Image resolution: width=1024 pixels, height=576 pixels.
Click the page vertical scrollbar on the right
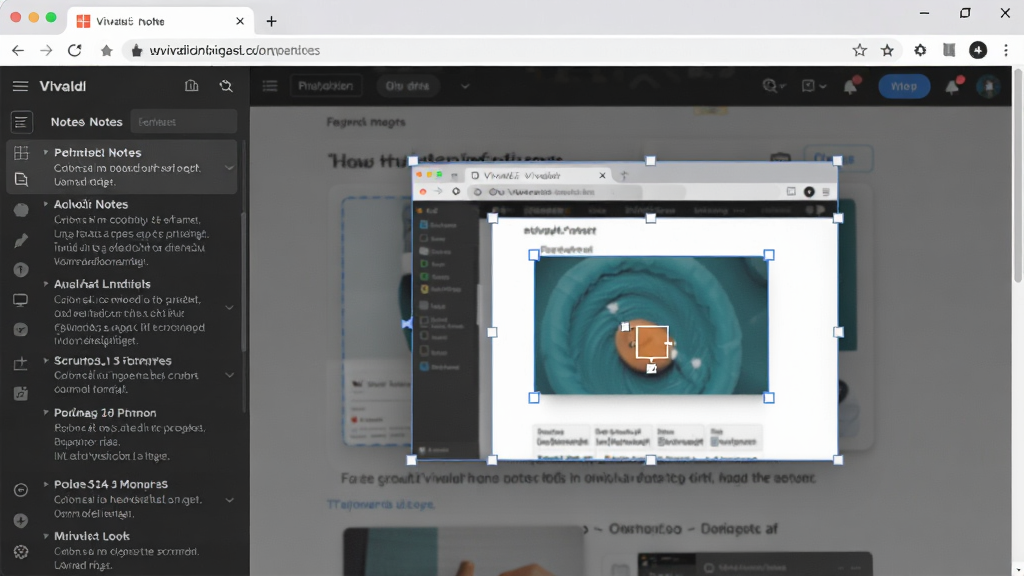tap(1017, 176)
